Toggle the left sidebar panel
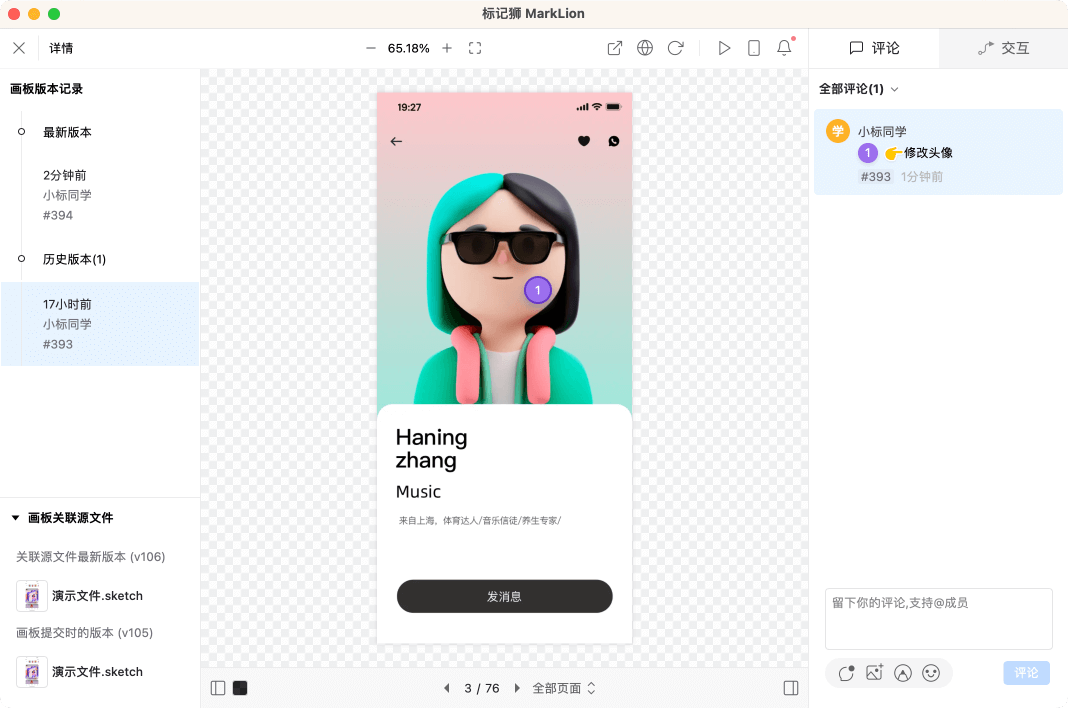 click(218, 688)
